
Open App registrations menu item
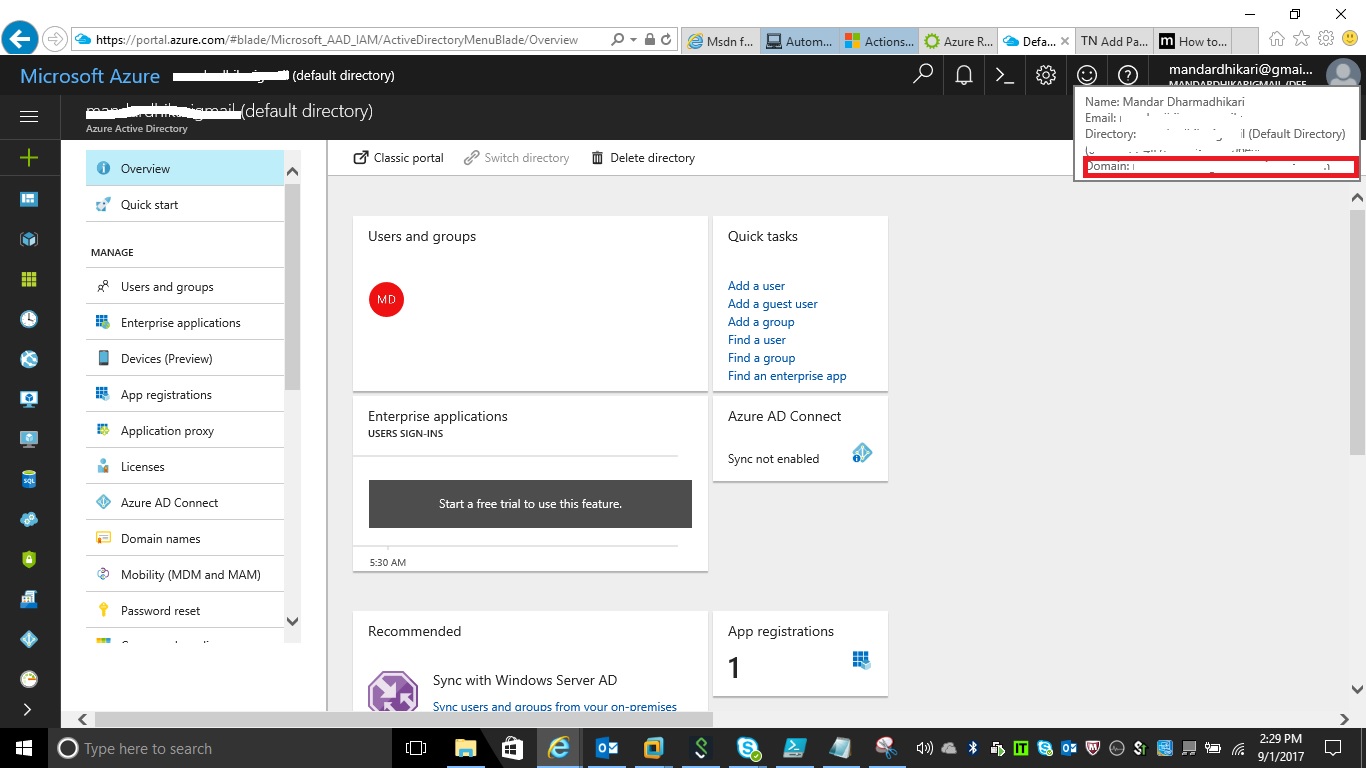[x=185, y=394]
